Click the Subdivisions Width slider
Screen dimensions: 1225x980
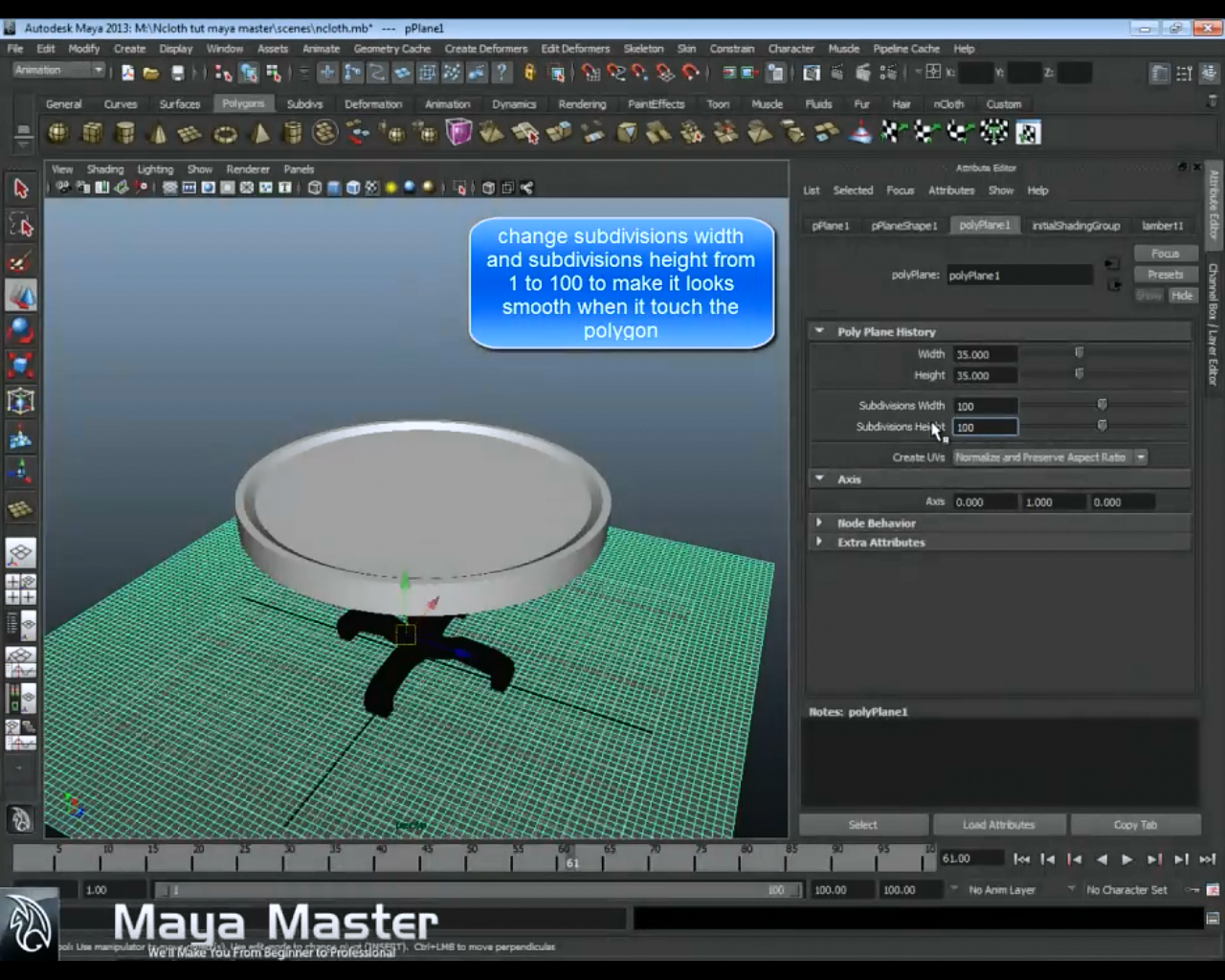(1102, 405)
